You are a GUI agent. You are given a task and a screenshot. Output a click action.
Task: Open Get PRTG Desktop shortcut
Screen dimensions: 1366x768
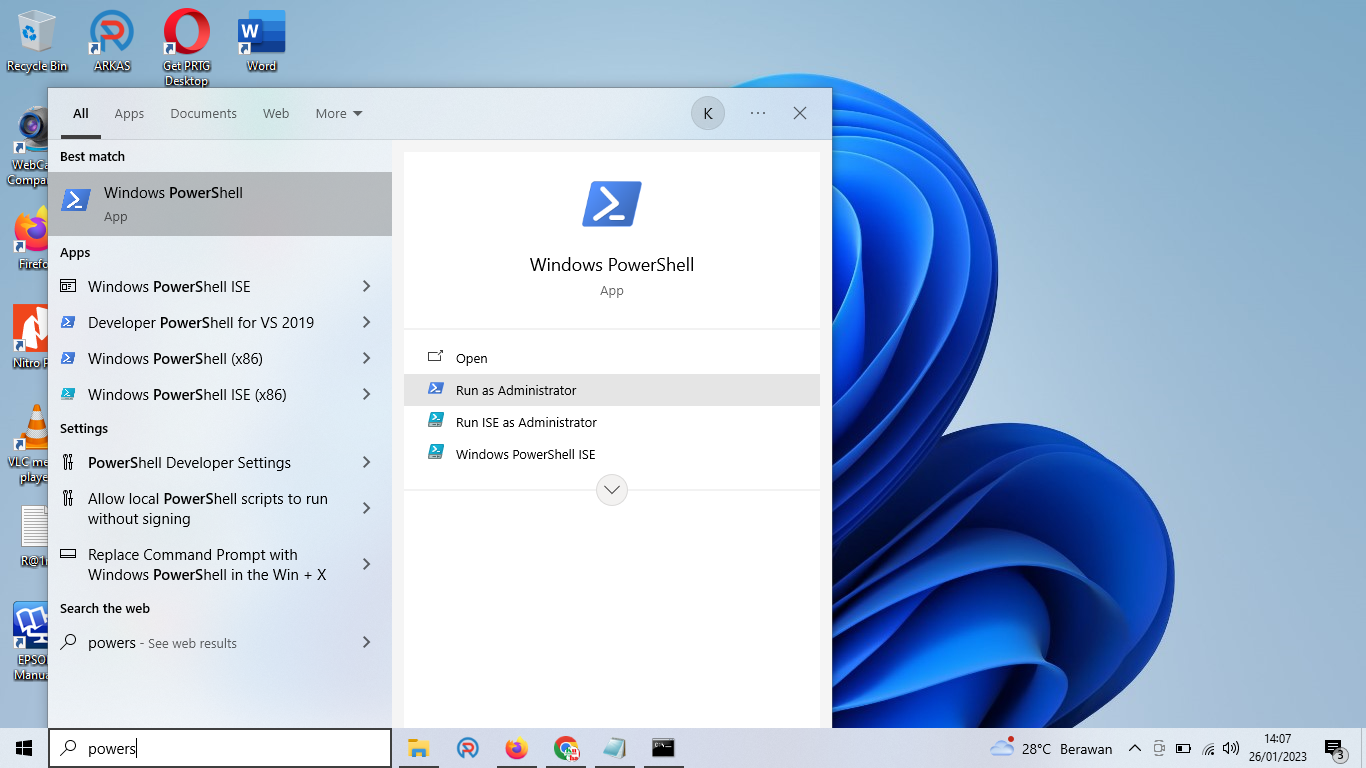point(186,47)
